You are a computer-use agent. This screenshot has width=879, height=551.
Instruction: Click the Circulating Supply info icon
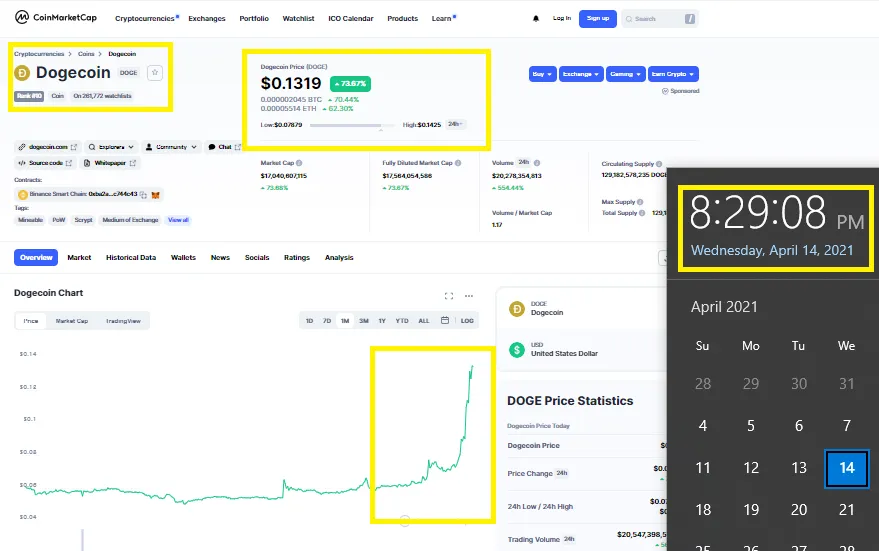coord(659,164)
